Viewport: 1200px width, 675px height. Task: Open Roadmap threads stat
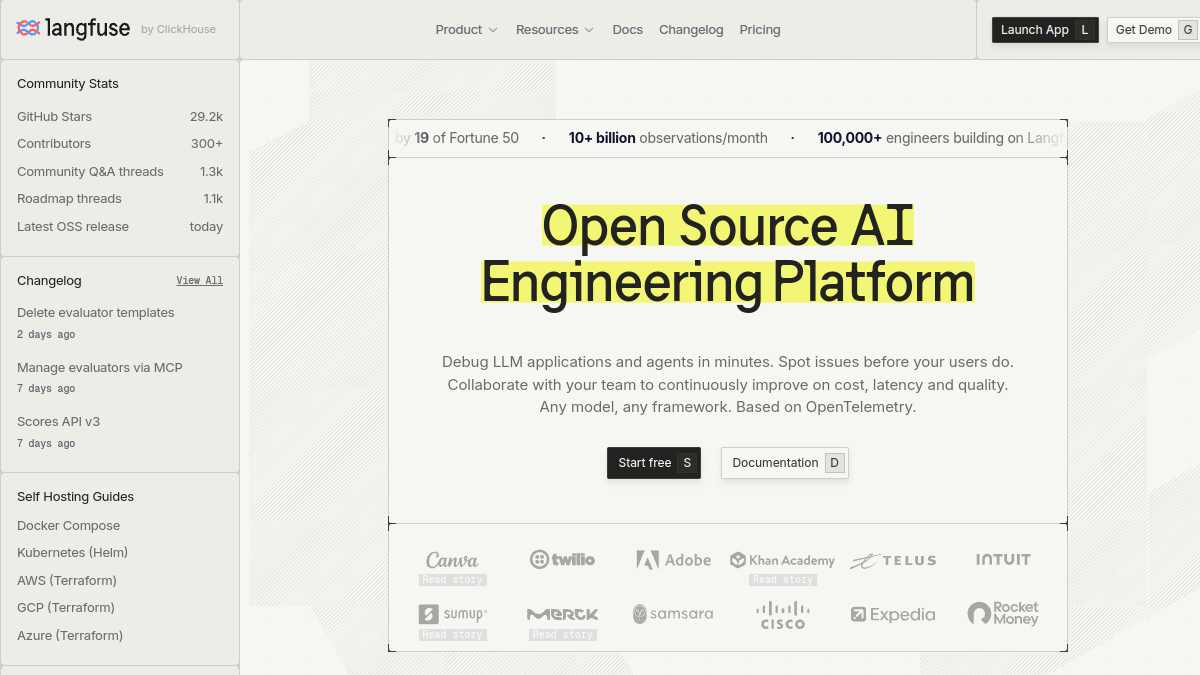120,199
